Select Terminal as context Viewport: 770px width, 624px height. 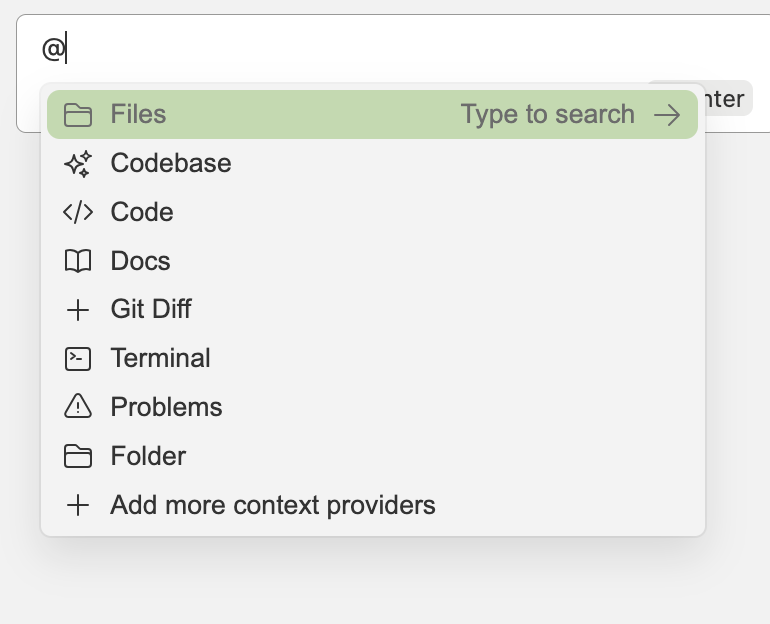coord(161,358)
